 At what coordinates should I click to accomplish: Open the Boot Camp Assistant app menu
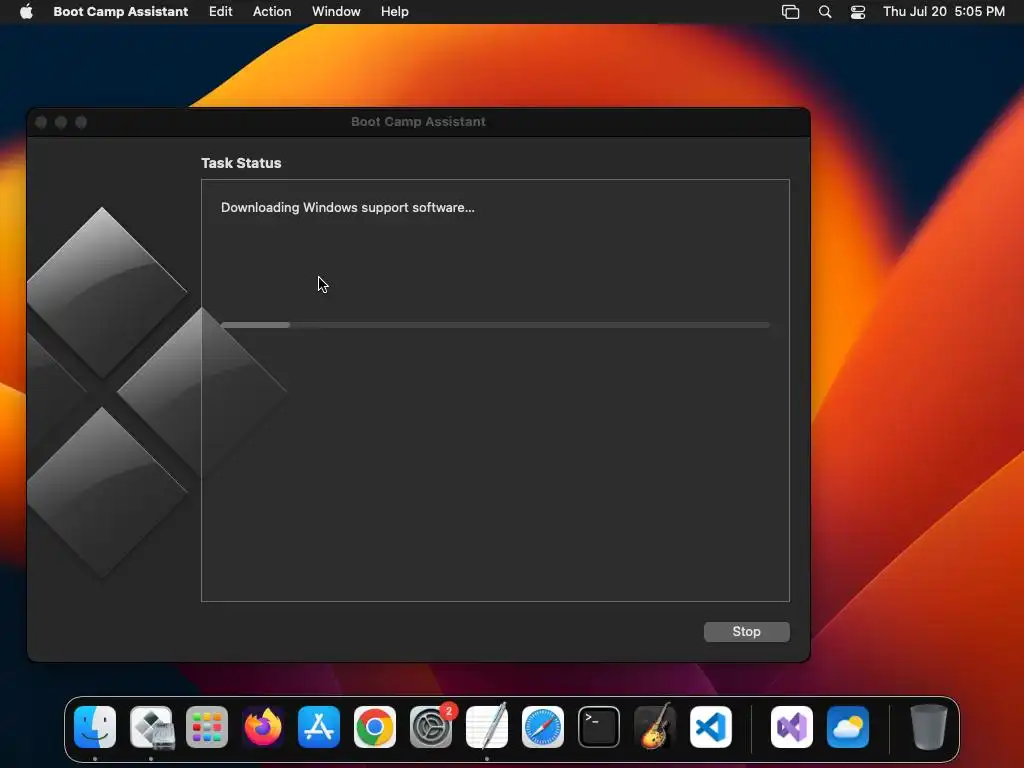pyautogui.click(x=121, y=11)
